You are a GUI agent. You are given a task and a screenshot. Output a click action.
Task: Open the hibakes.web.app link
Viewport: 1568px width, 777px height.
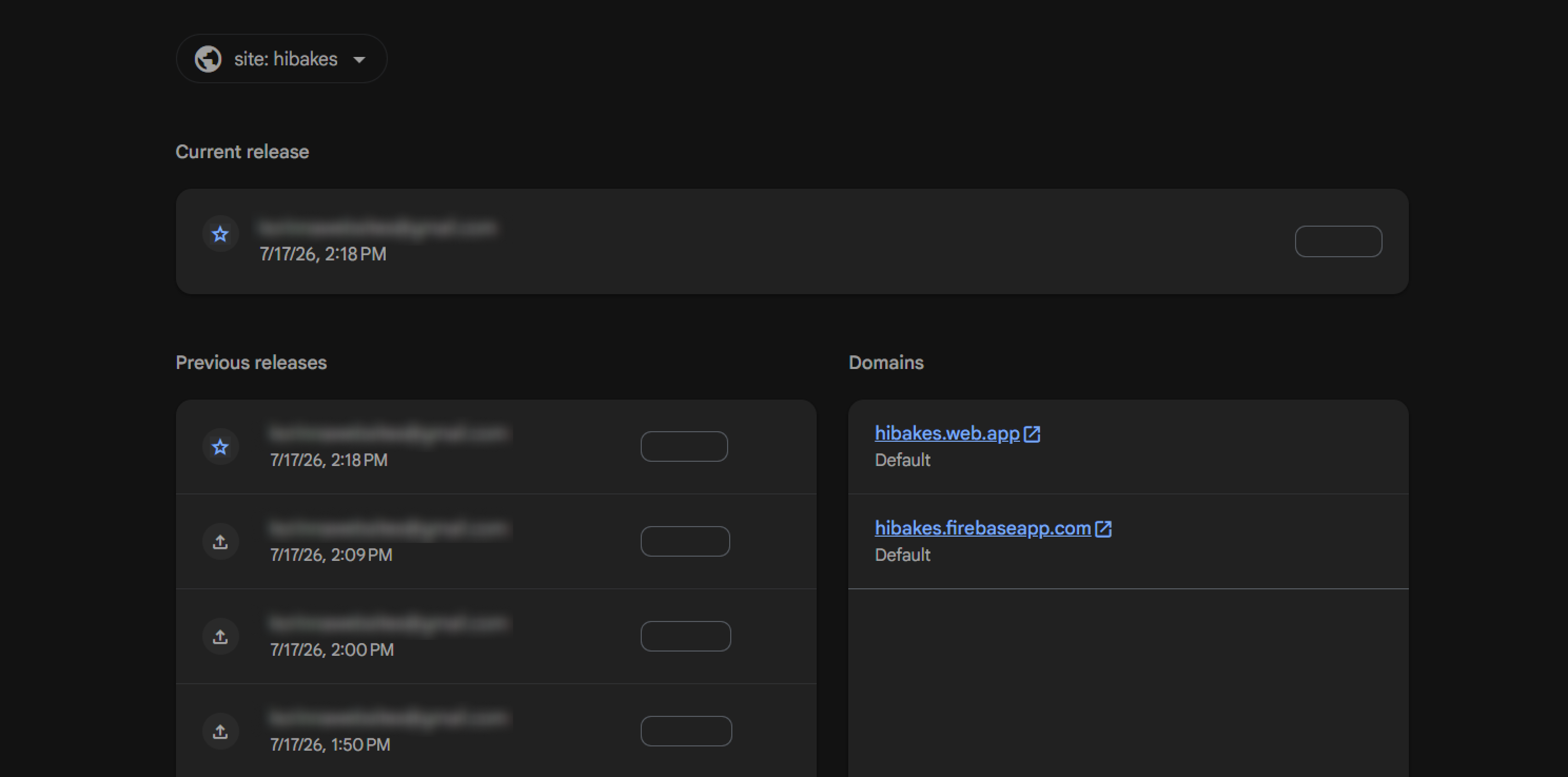coord(947,433)
